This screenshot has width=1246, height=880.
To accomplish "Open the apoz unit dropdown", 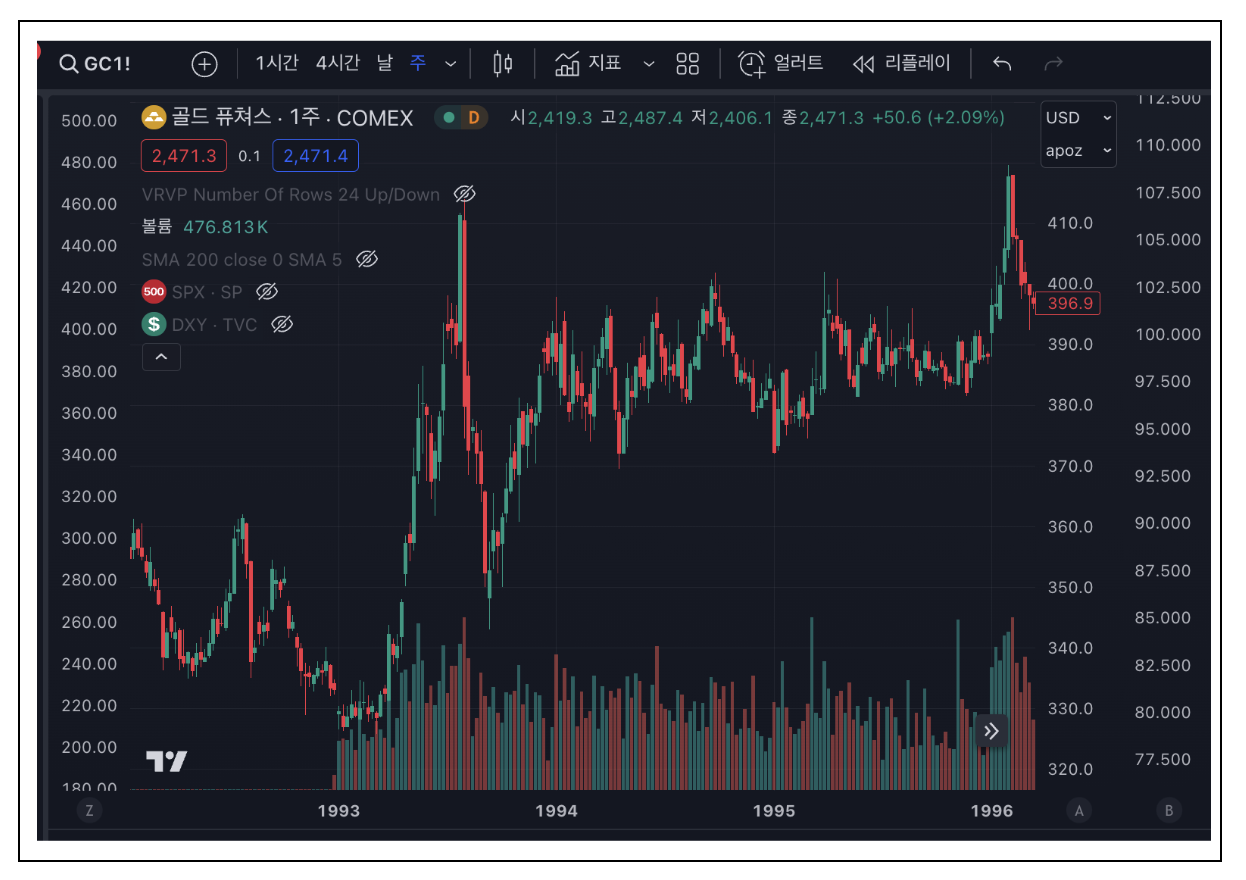I will tap(1077, 151).
